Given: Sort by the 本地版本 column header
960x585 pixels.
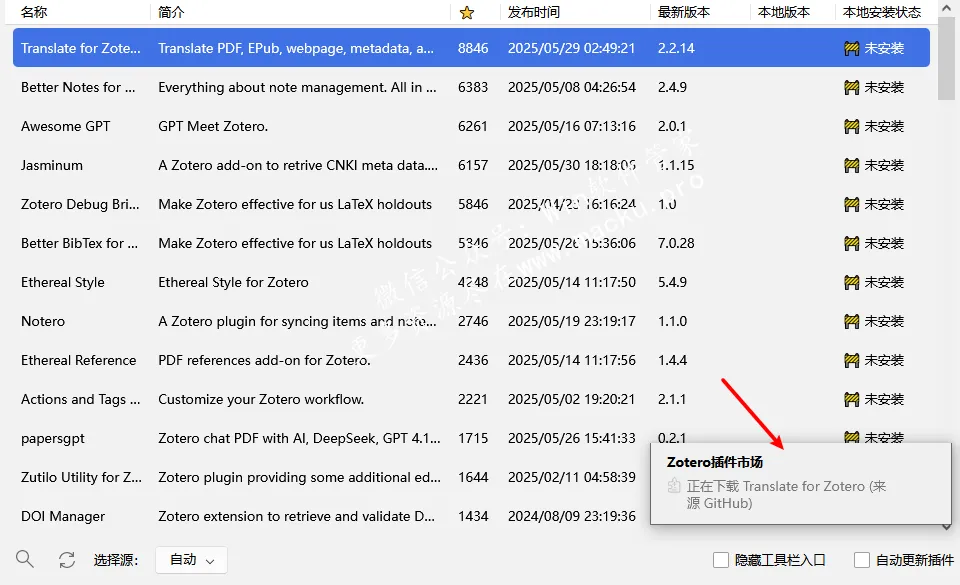Looking at the screenshot, I should click(784, 12).
